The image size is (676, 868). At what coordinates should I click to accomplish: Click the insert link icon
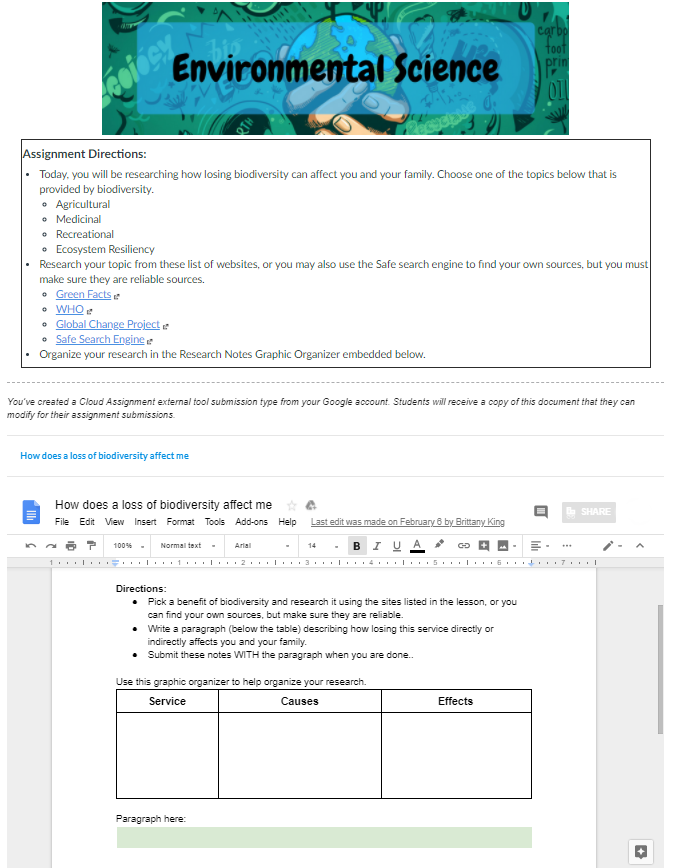(463, 546)
